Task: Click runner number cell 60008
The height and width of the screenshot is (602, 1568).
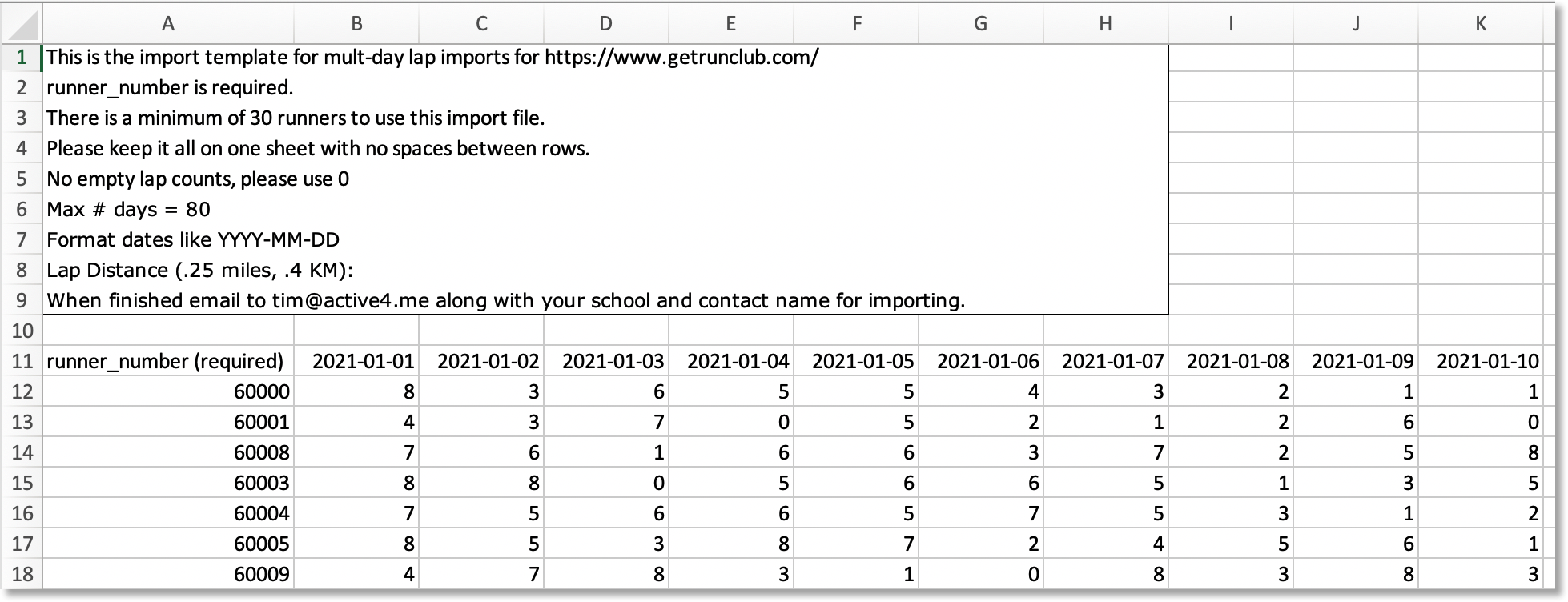Action: 167,453
